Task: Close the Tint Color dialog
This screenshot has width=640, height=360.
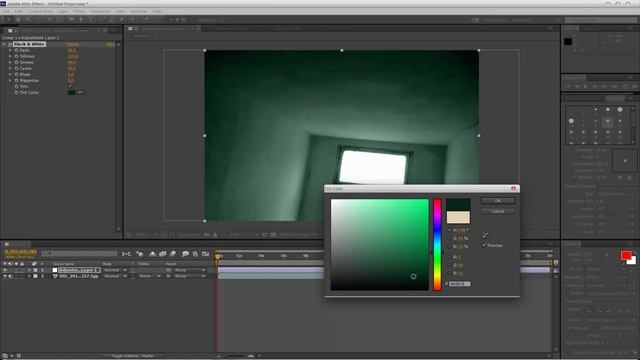Action: coord(513,188)
